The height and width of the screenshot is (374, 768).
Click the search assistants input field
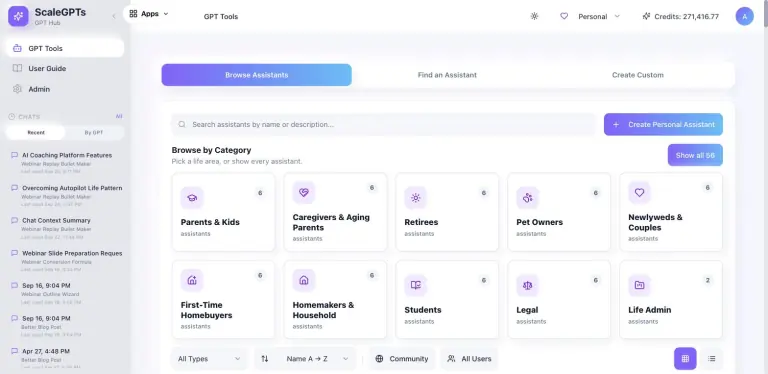coord(384,124)
